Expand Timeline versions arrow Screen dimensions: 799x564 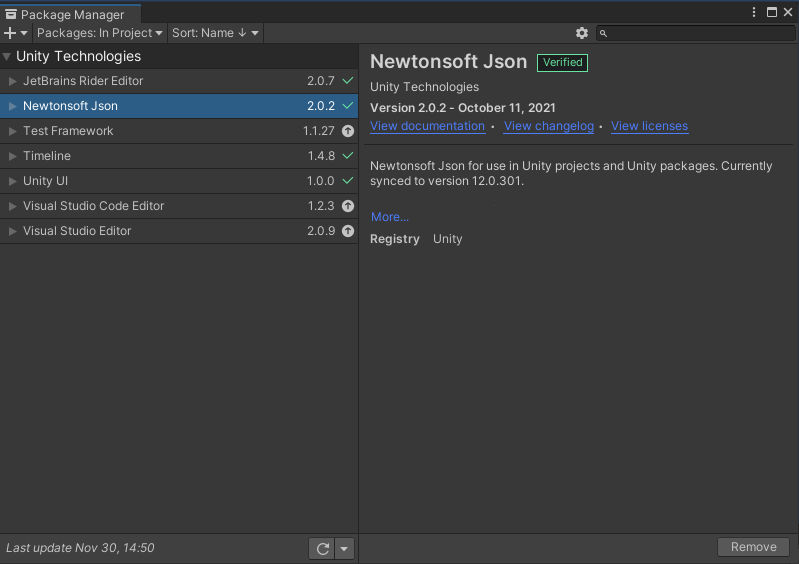coord(13,156)
